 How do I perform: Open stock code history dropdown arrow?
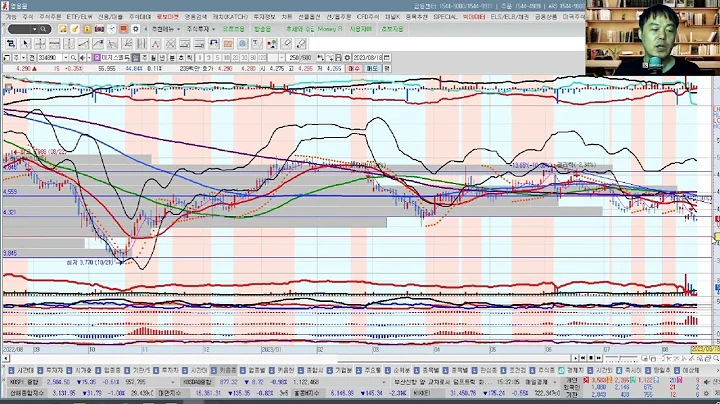(x=66, y=57)
